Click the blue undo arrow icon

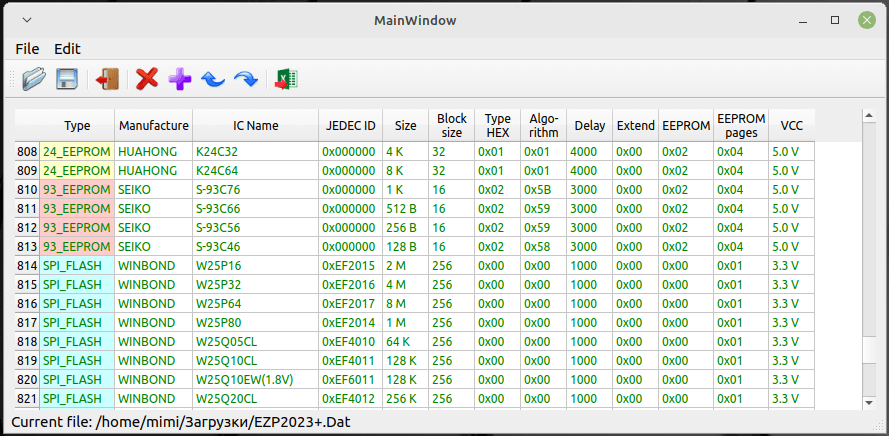pos(213,79)
